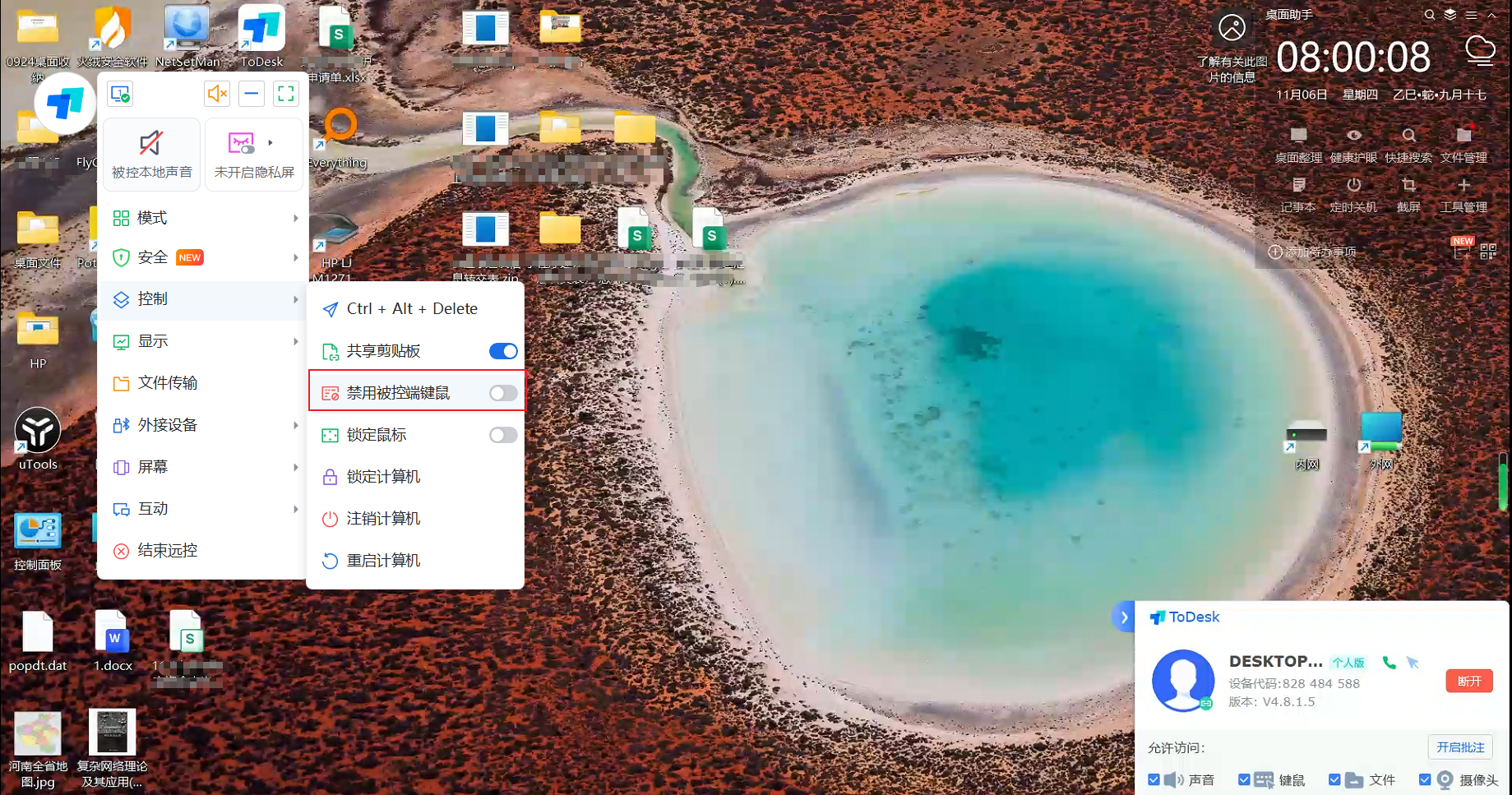
Task: Open the 外接设备 menu item
Action: tap(203, 425)
